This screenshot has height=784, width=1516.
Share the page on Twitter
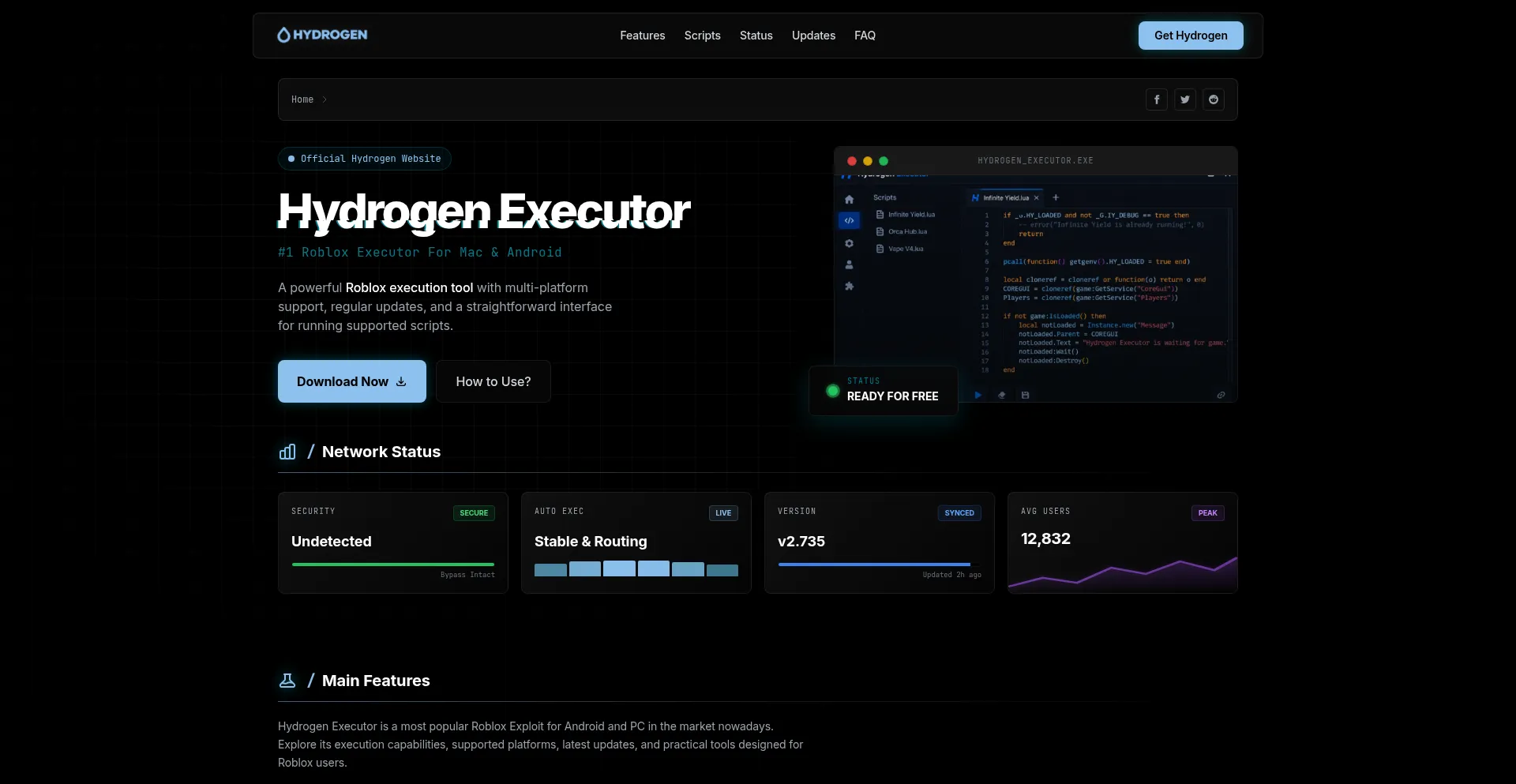(x=1185, y=99)
